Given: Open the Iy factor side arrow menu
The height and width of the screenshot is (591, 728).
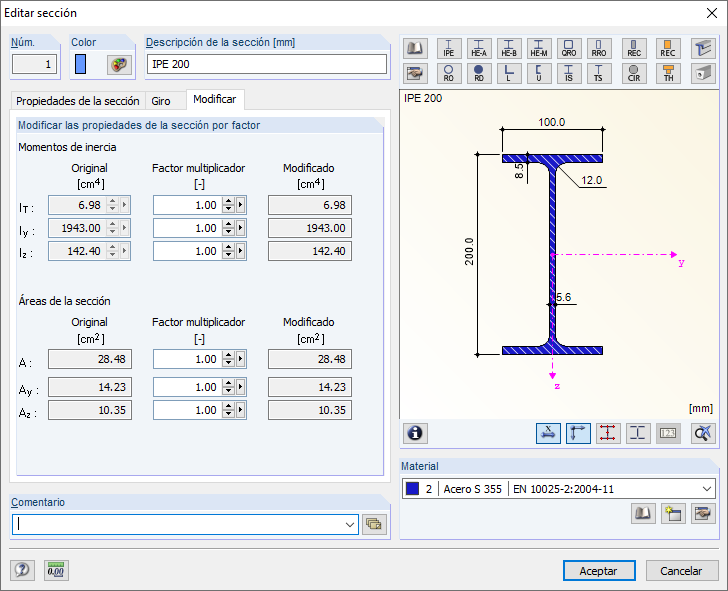Looking at the screenshot, I should click(x=240, y=228).
